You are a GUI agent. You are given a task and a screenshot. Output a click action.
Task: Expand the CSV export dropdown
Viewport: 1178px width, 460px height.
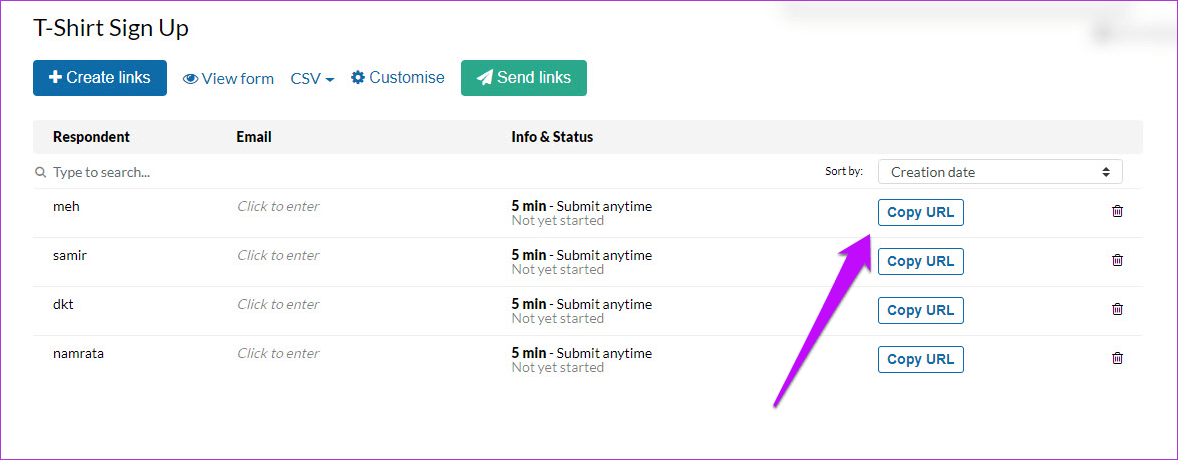312,78
